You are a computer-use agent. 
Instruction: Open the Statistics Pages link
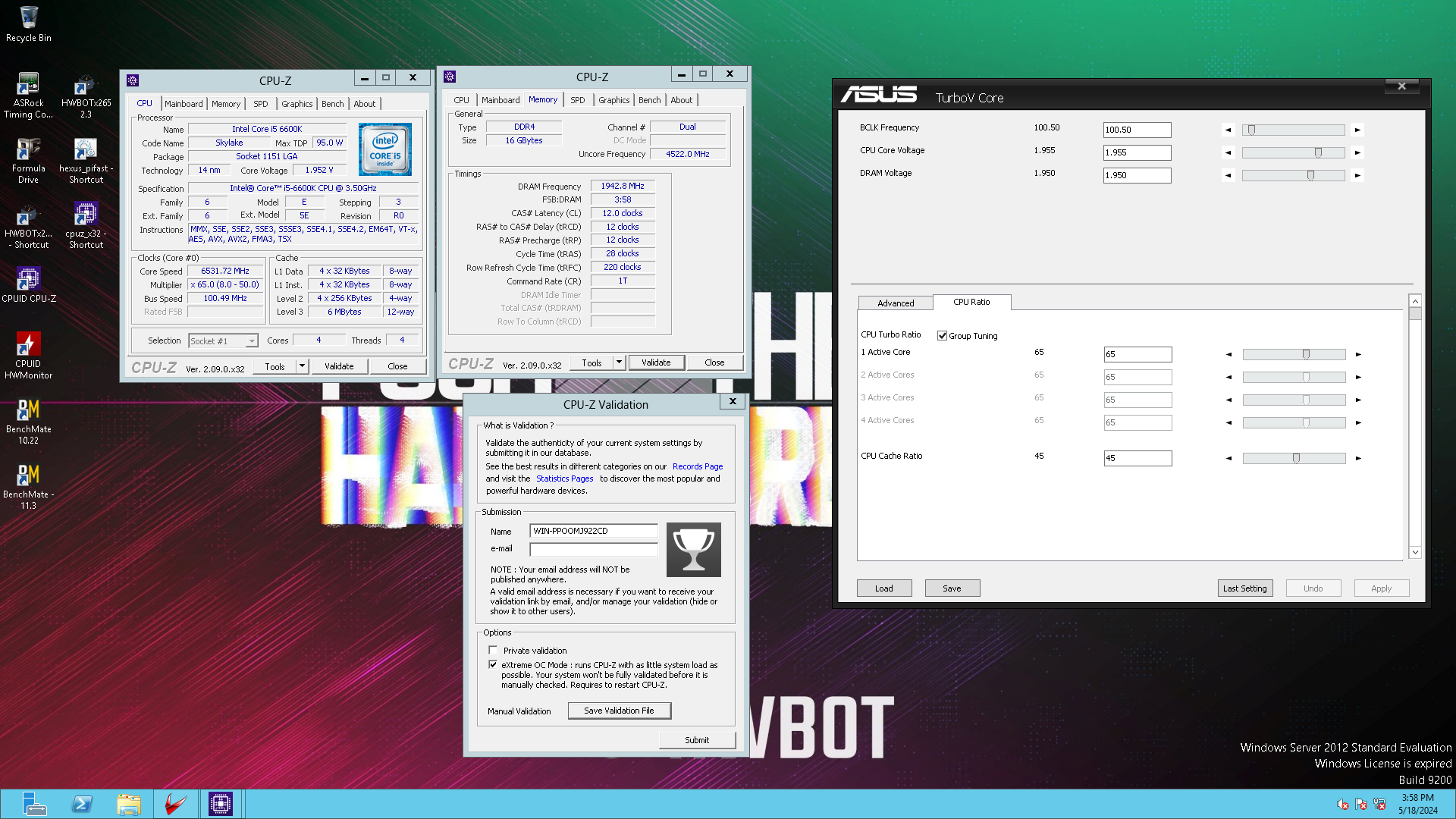[564, 479]
